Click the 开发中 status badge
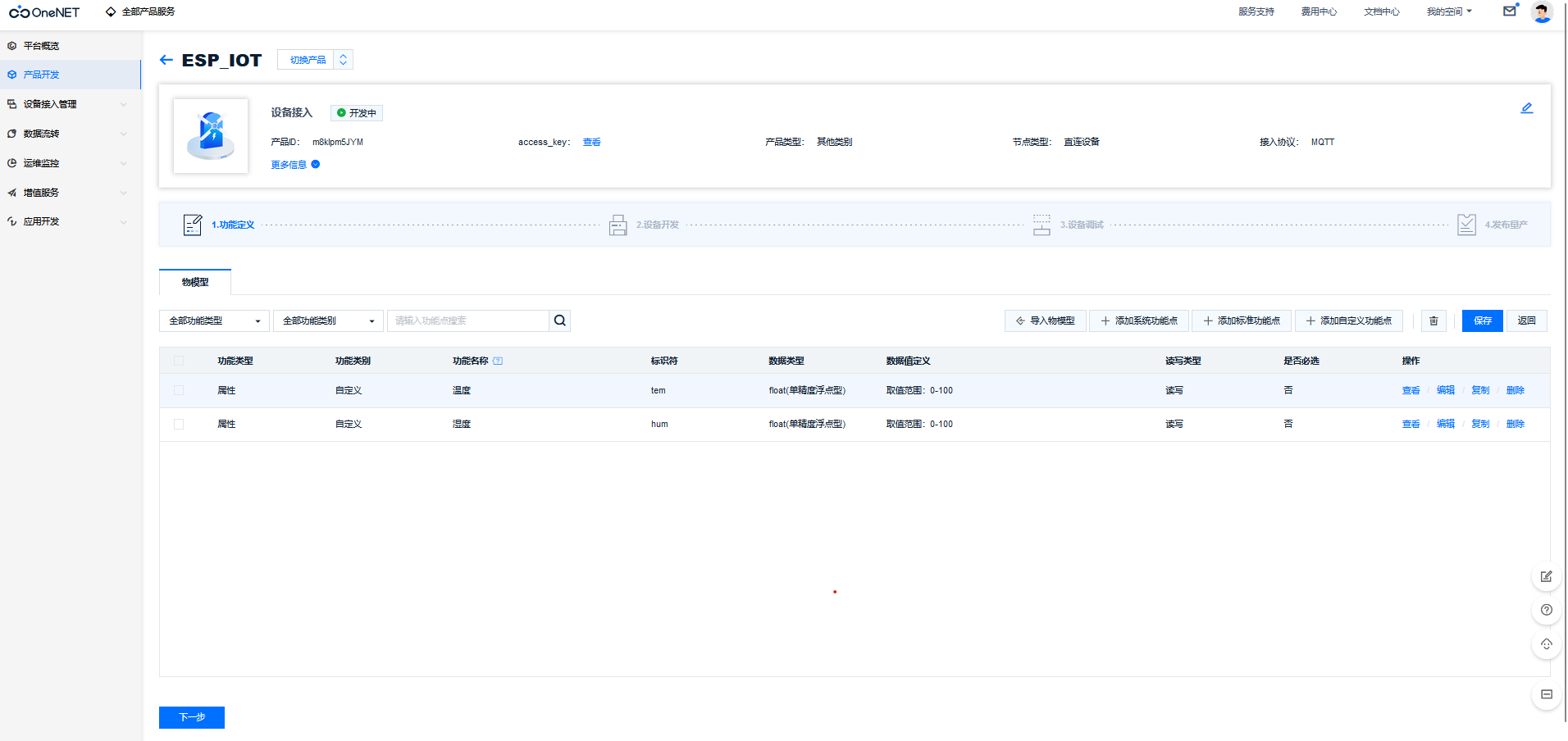Image resolution: width=1568 pixels, height=741 pixels. click(357, 113)
